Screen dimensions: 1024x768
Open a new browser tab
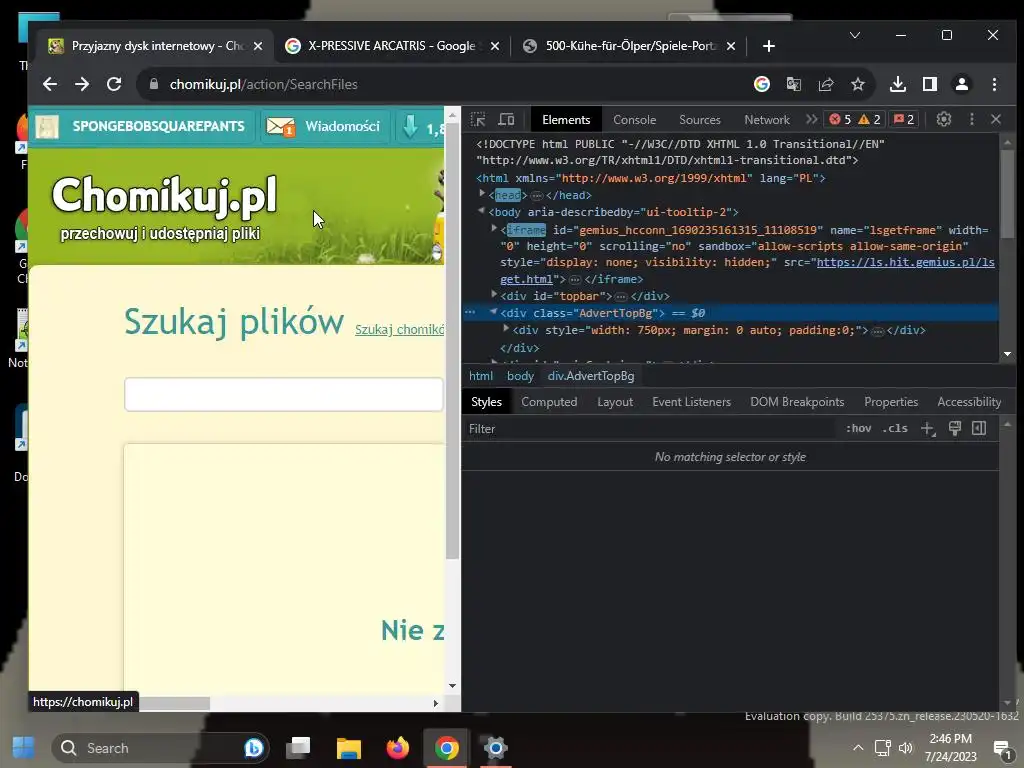(769, 46)
